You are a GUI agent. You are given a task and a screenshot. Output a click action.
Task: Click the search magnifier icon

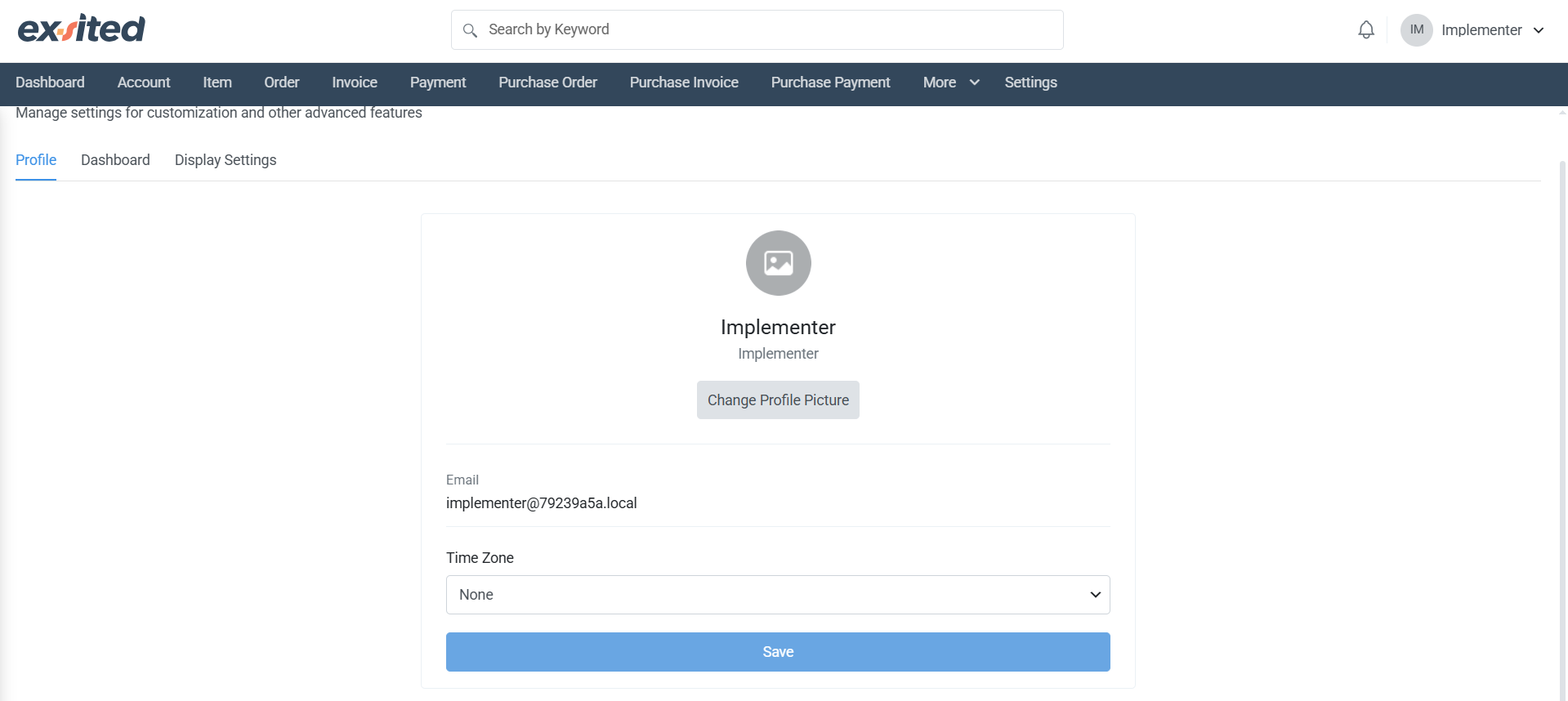470,30
